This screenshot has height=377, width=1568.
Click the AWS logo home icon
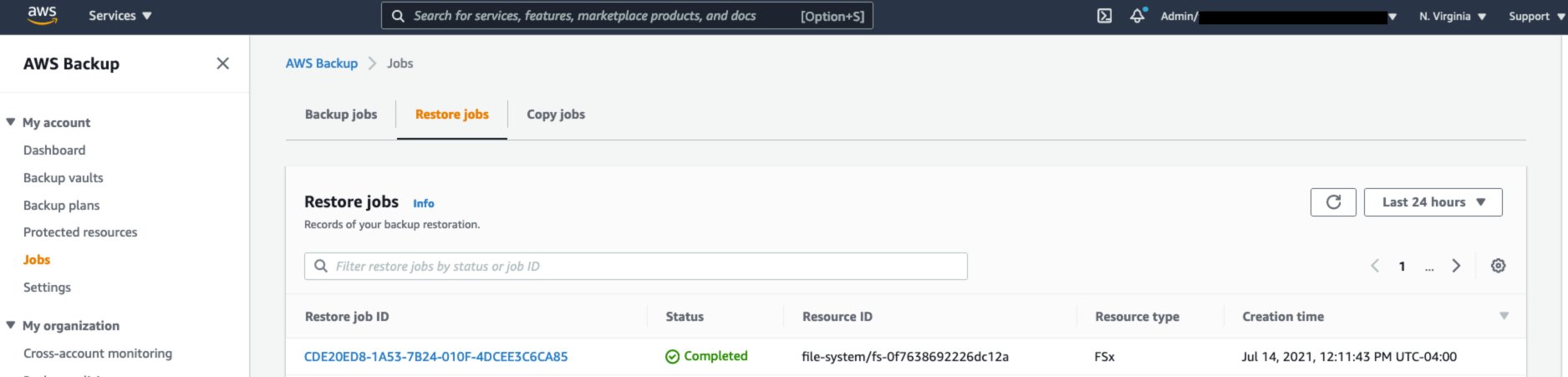click(x=42, y=15)
